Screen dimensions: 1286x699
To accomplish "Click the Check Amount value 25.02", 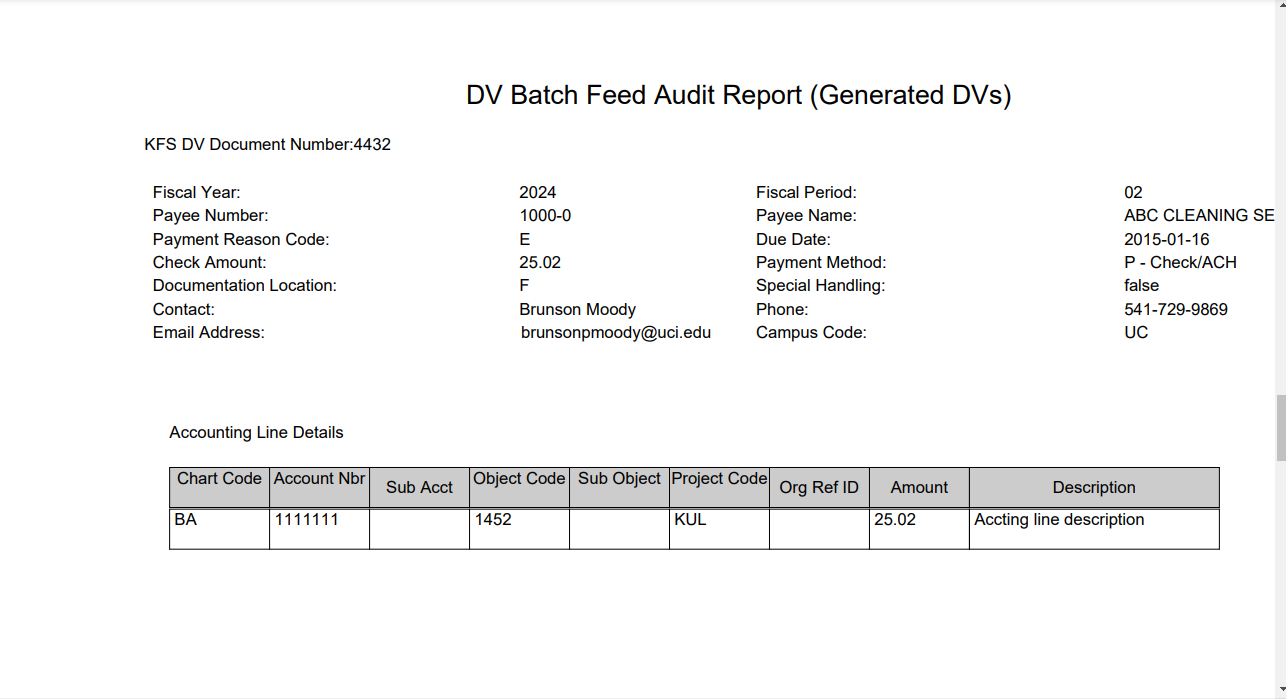I will click(539, 262).
